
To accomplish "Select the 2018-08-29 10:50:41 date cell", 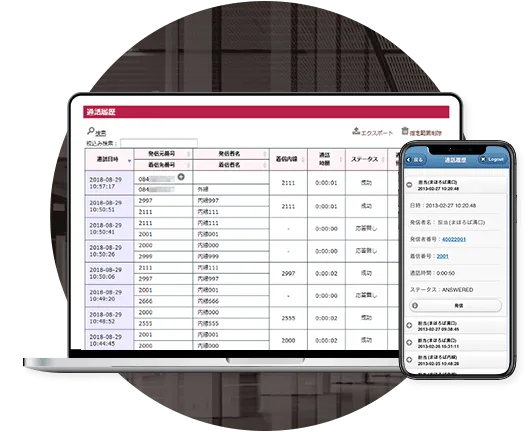I will point(109,229).
